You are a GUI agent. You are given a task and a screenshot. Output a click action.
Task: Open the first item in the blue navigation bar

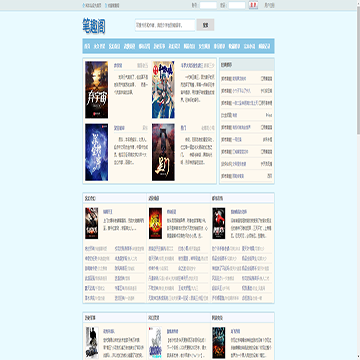(87, 46)
